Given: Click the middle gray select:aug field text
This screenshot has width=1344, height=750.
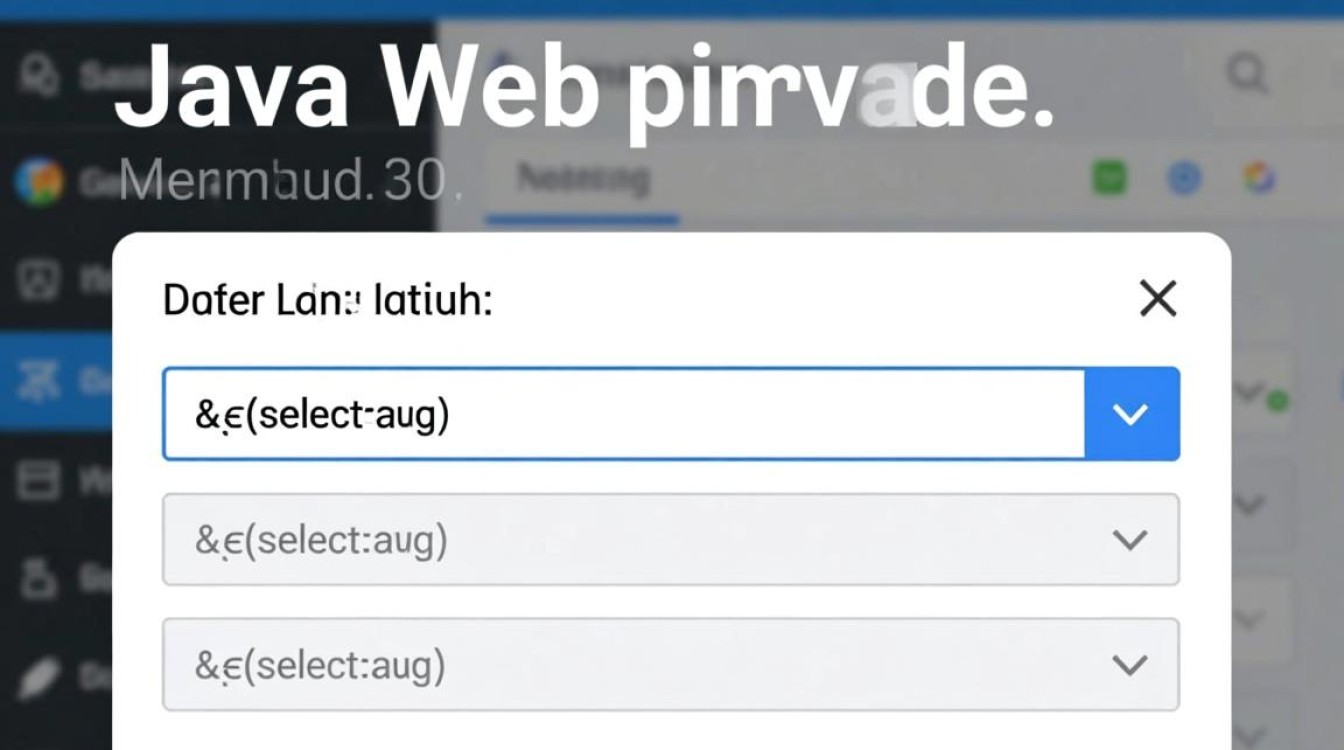Looking at the screenshot, I should point(320,540).
